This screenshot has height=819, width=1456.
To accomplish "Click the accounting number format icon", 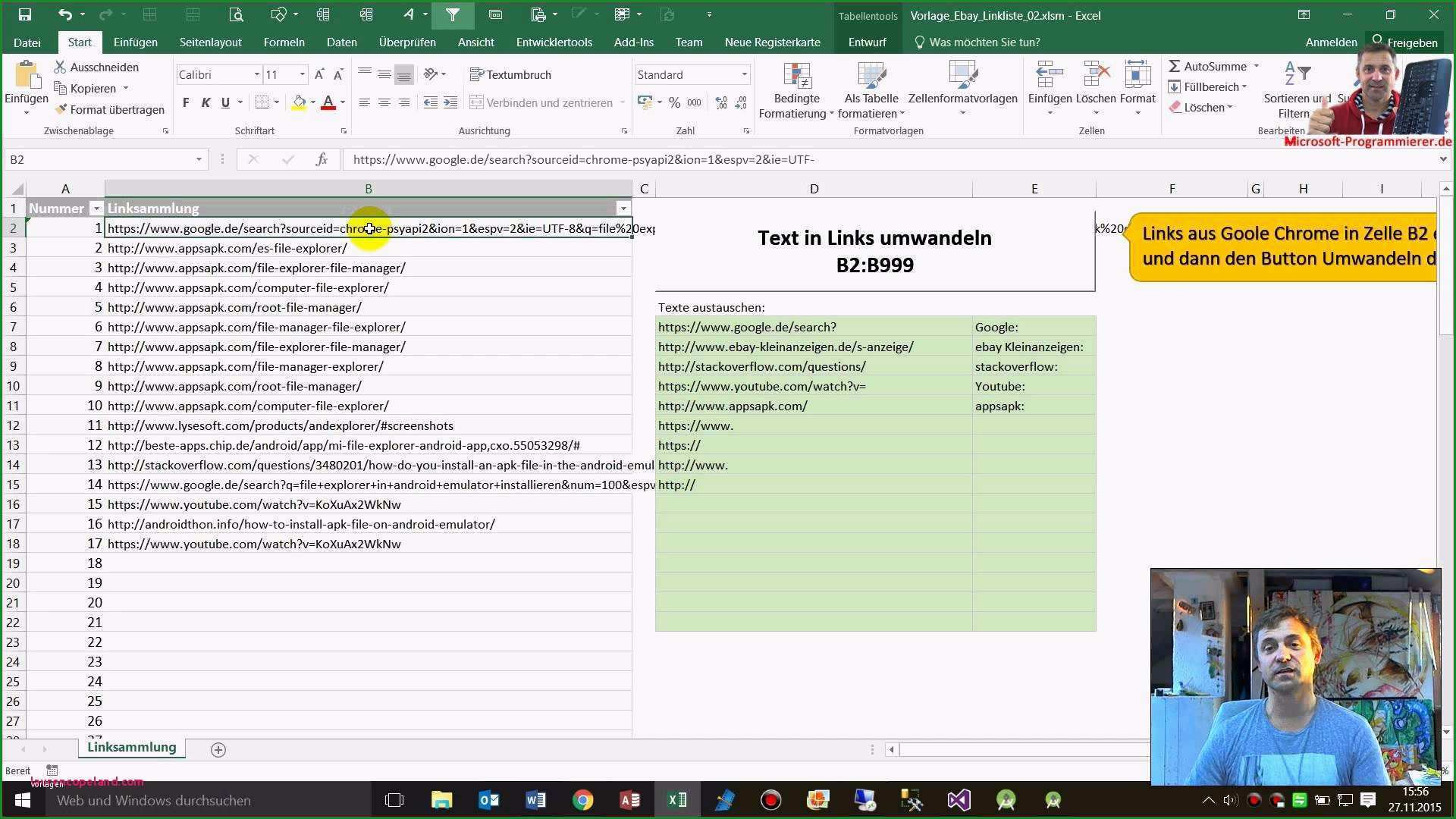I will [645, 102].
